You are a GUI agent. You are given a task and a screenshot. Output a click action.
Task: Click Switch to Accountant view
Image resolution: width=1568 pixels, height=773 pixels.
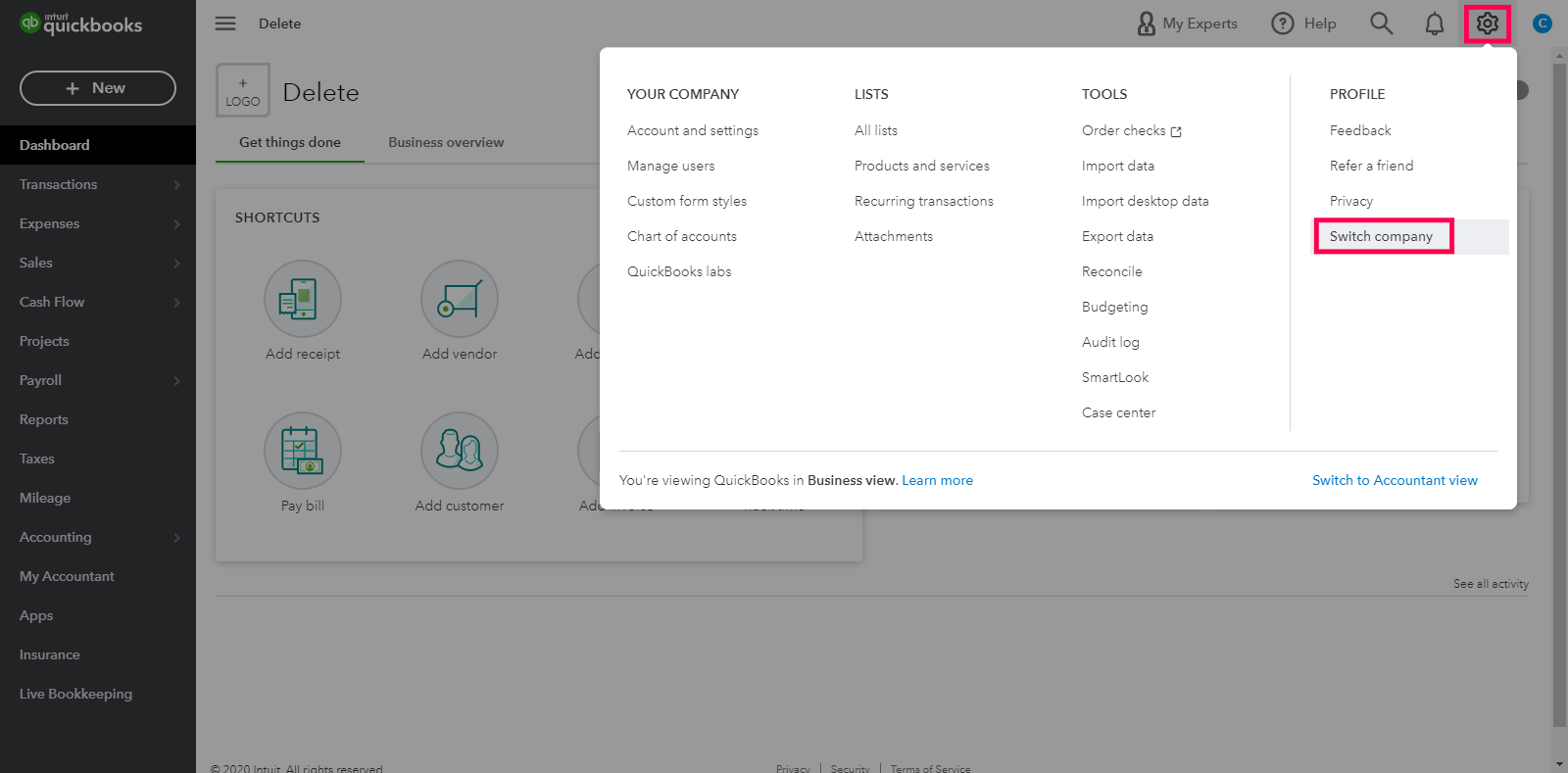coord(1396,480)
